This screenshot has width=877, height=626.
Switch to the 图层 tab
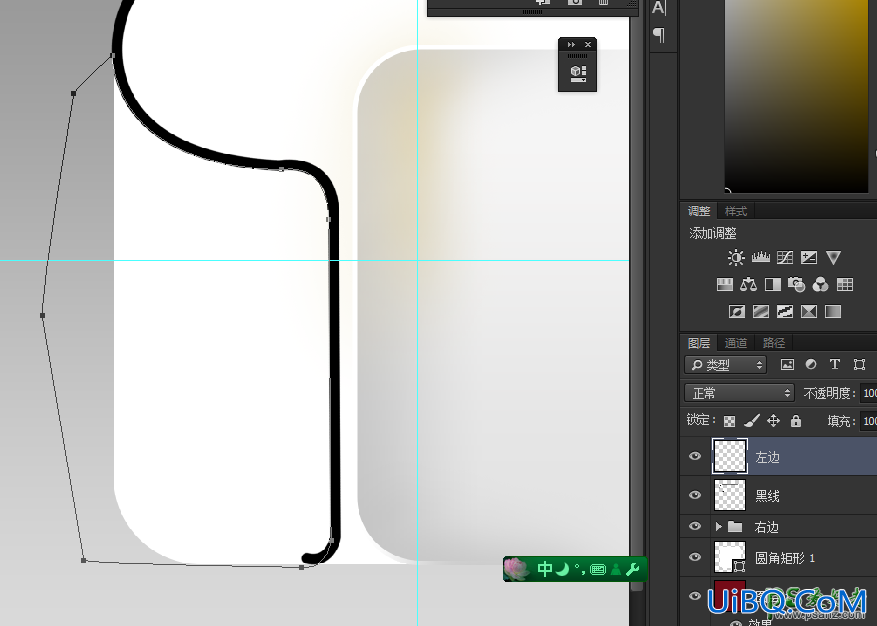tap(699, 342)
